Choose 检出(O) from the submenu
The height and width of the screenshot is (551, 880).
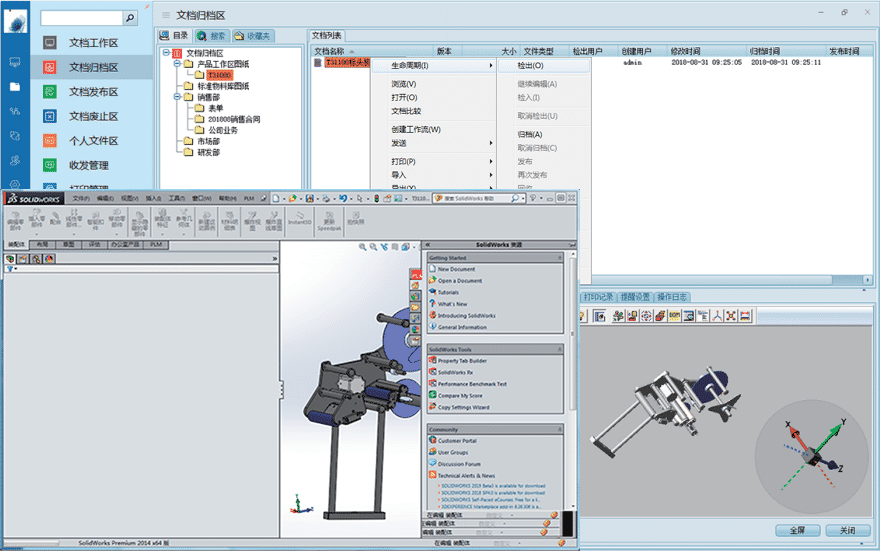(x=544, y=66)
